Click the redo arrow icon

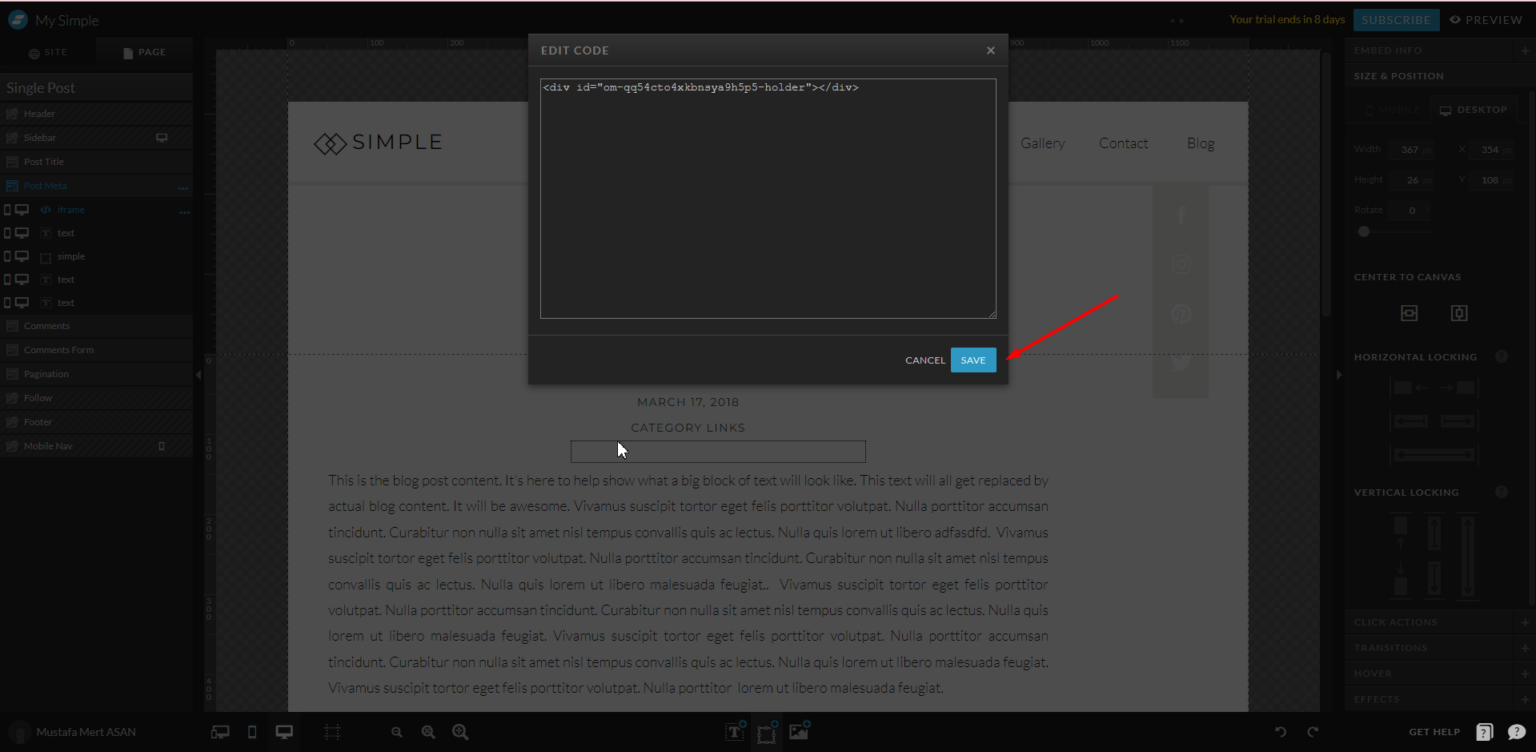pos(1313,732)
